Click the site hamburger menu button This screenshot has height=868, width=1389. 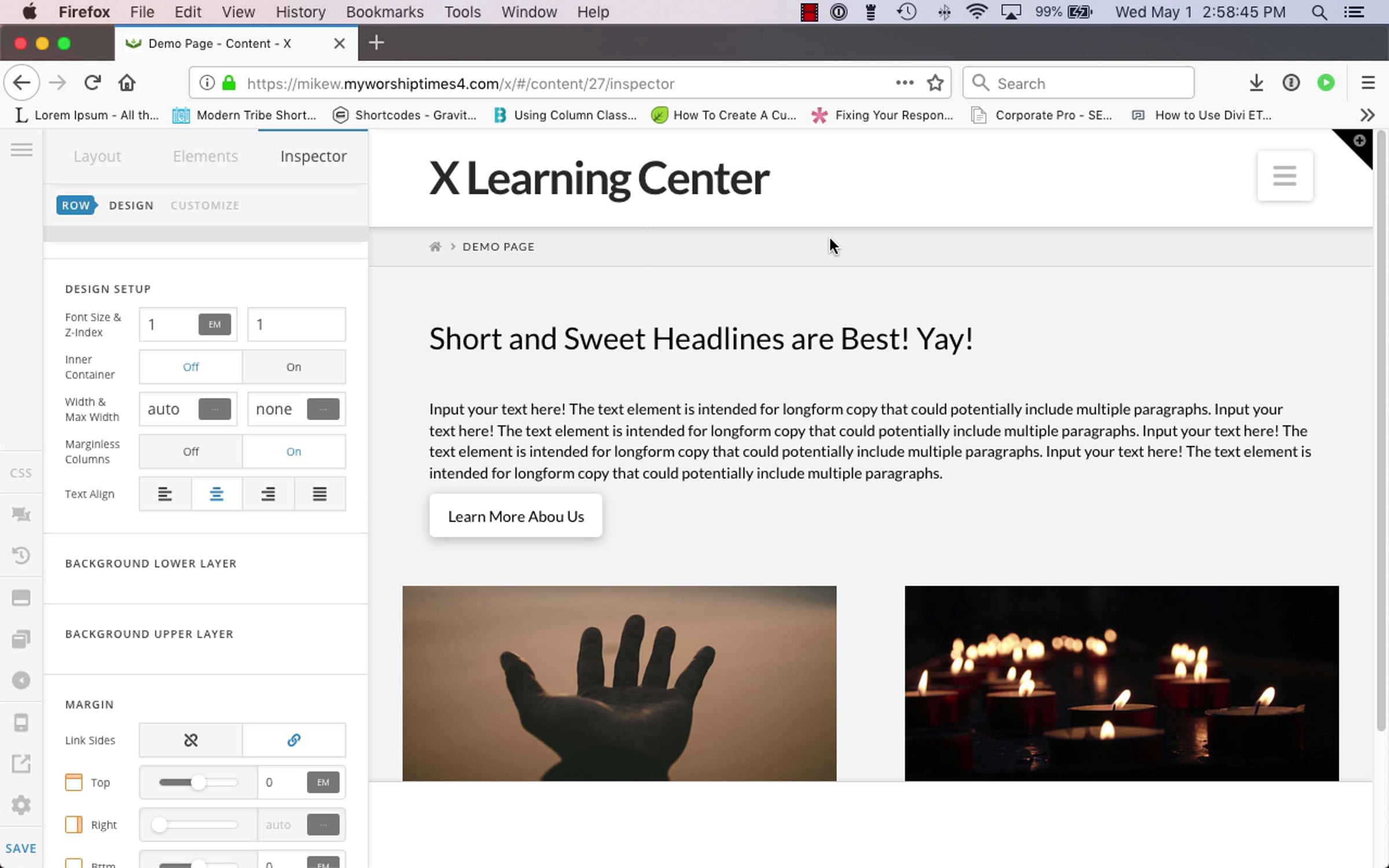[x=1284, y=176]
